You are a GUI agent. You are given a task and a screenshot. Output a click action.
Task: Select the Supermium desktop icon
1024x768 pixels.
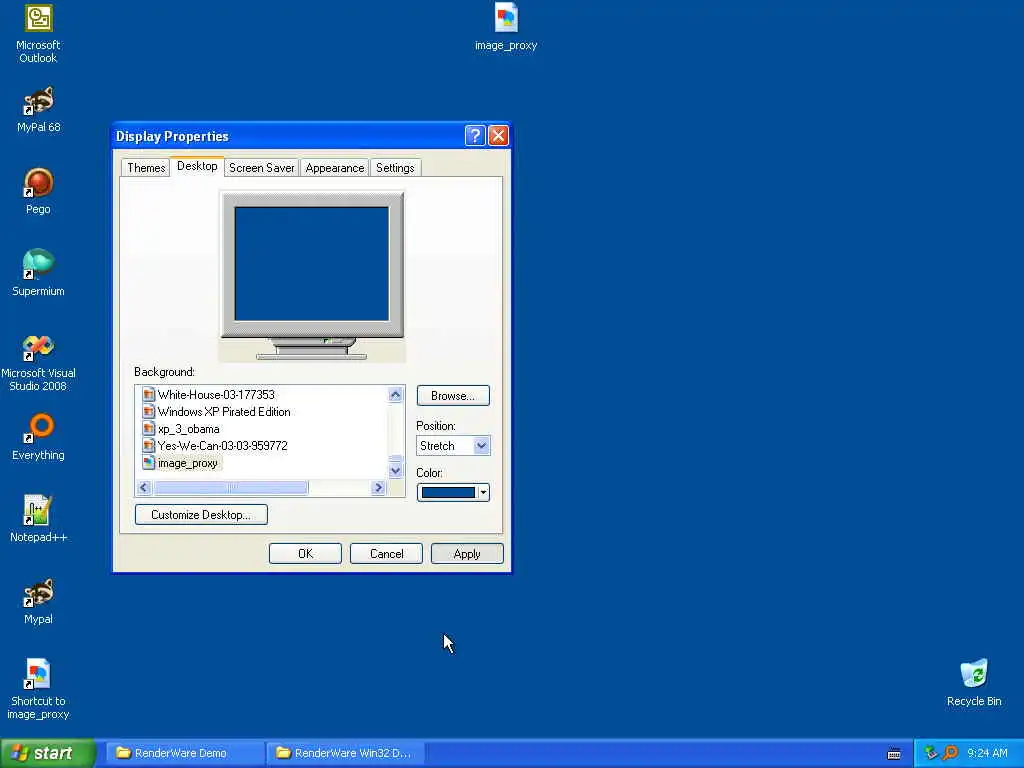[39, 273]
